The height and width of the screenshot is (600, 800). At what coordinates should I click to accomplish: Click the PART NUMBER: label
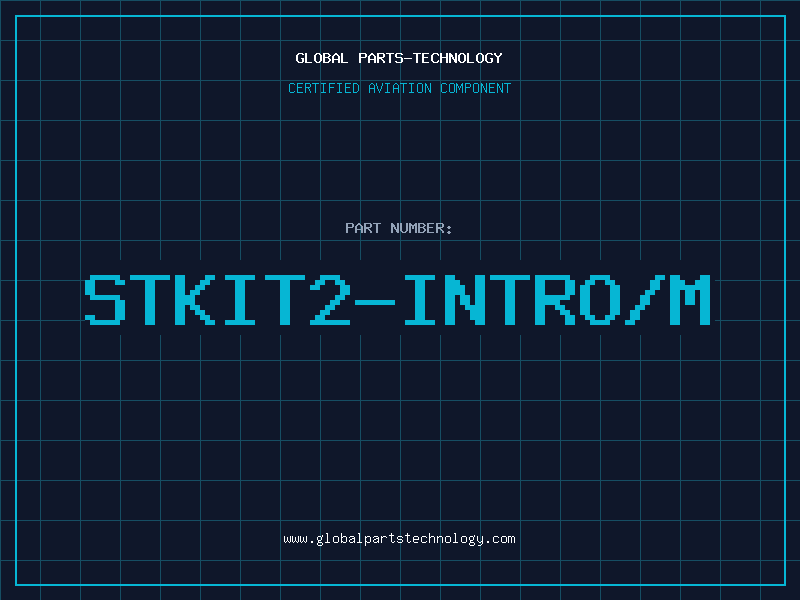tap(398, 228)
